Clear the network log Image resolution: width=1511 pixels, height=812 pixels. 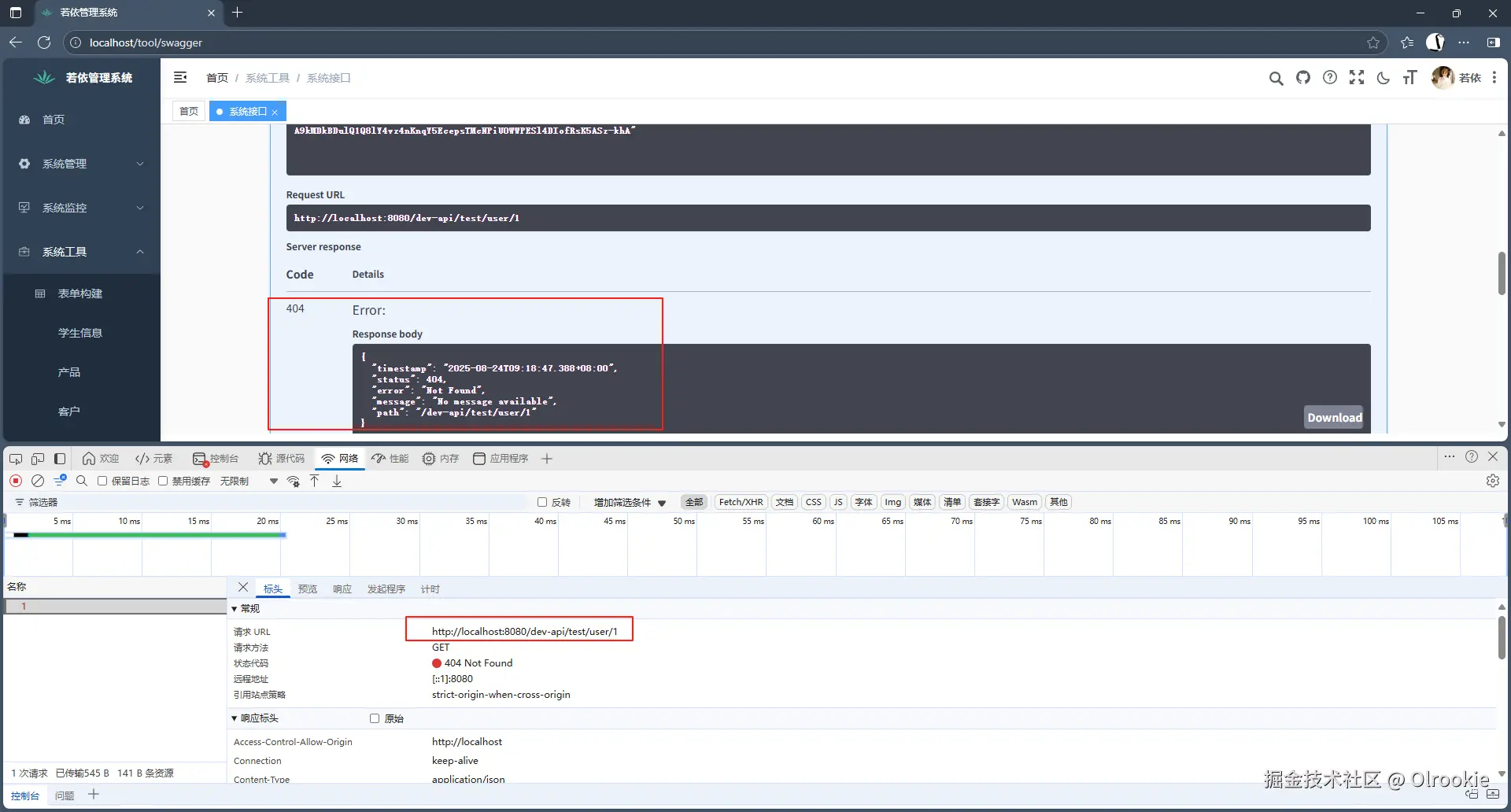(38, 481)
